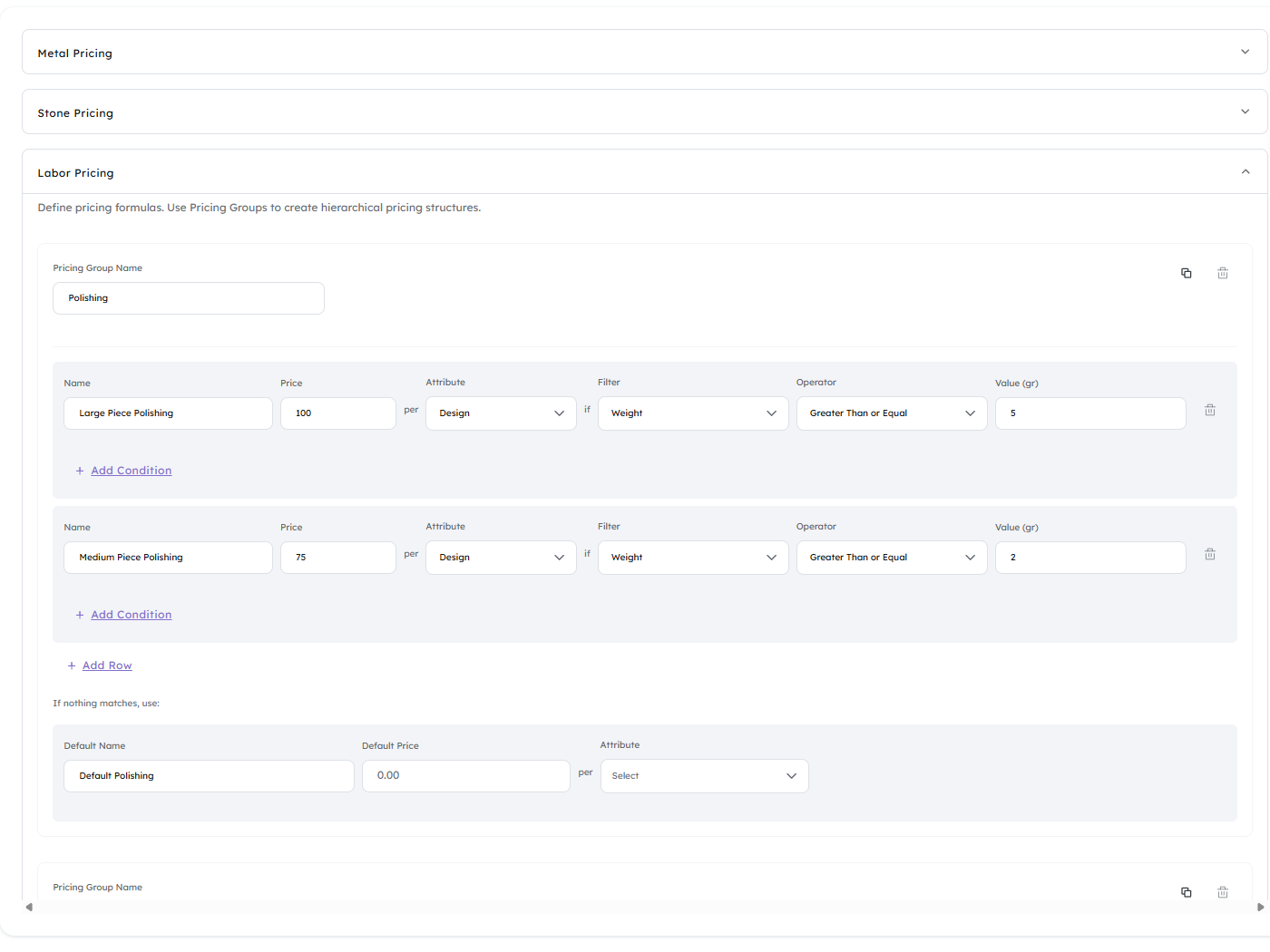Viewport: 1270px width, 952px height.
Task: Delete the Polishing pricing group
Action: 1223,273
